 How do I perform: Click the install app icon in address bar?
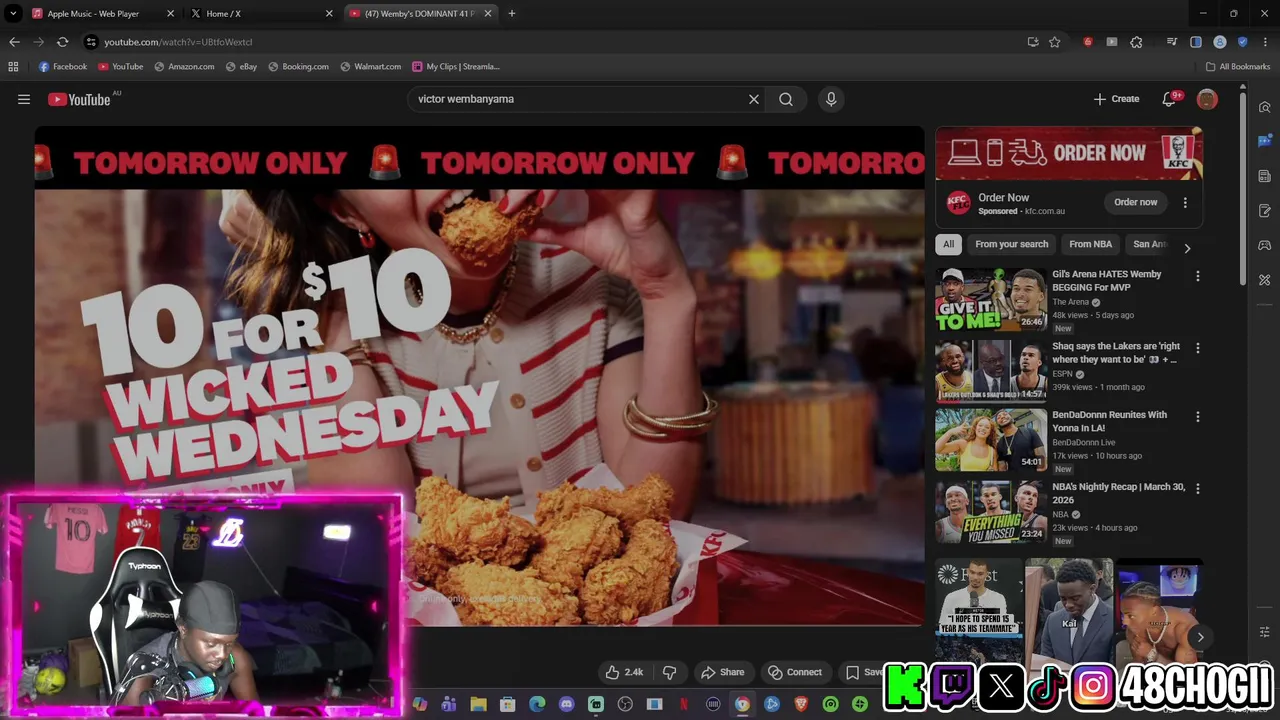[x=1033, y=42]
